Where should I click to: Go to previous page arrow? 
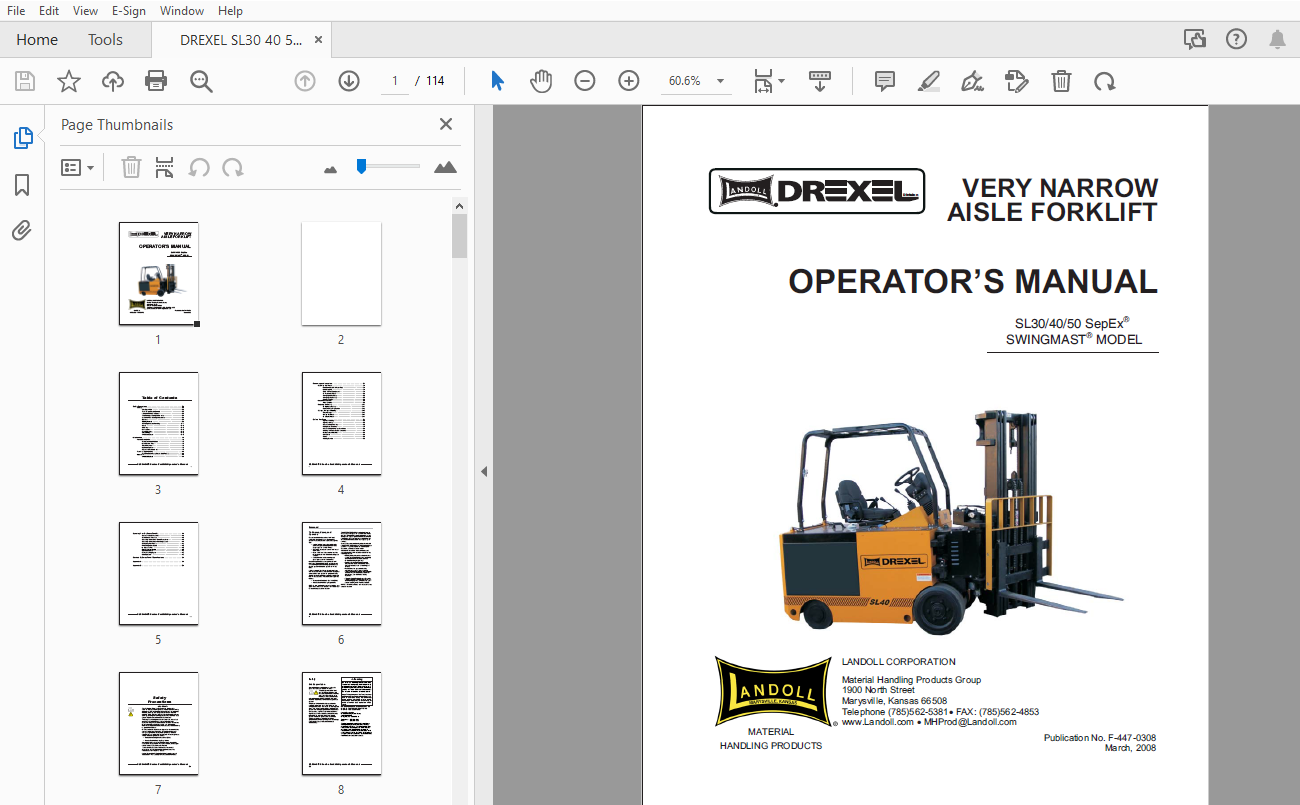click(305, 81)
